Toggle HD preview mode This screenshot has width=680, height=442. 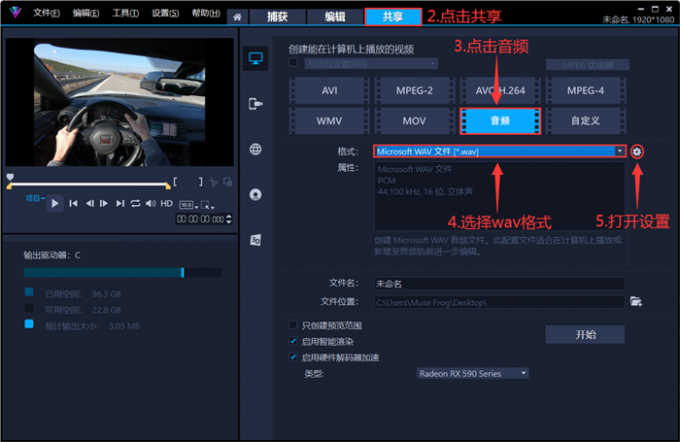167,203
